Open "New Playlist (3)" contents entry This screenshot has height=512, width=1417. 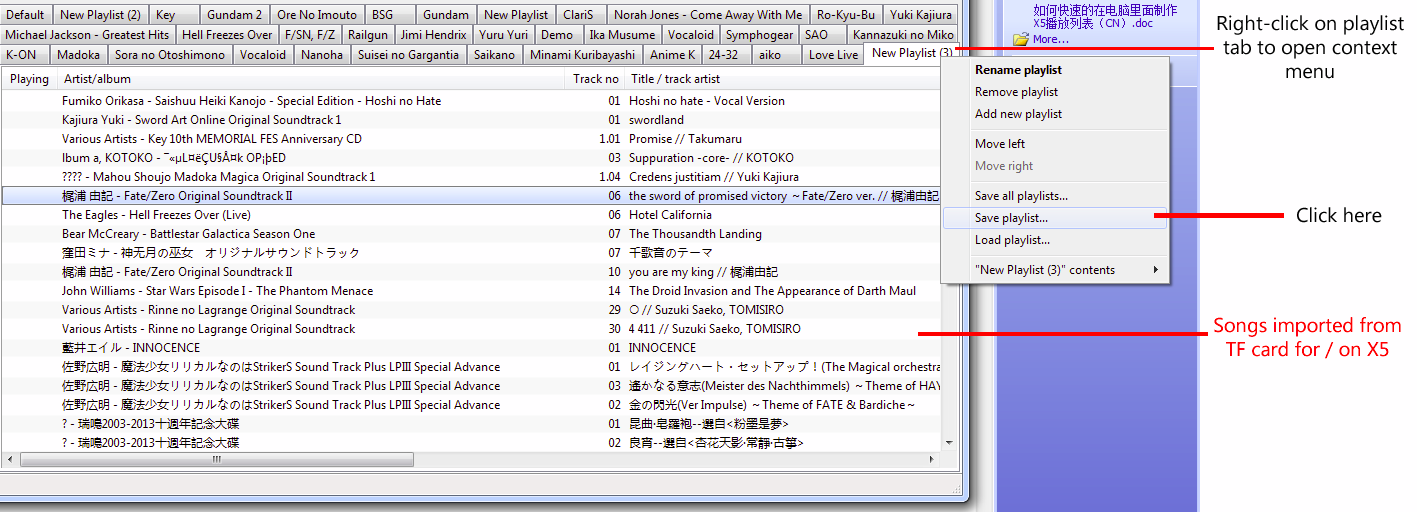click(1055, 270)
